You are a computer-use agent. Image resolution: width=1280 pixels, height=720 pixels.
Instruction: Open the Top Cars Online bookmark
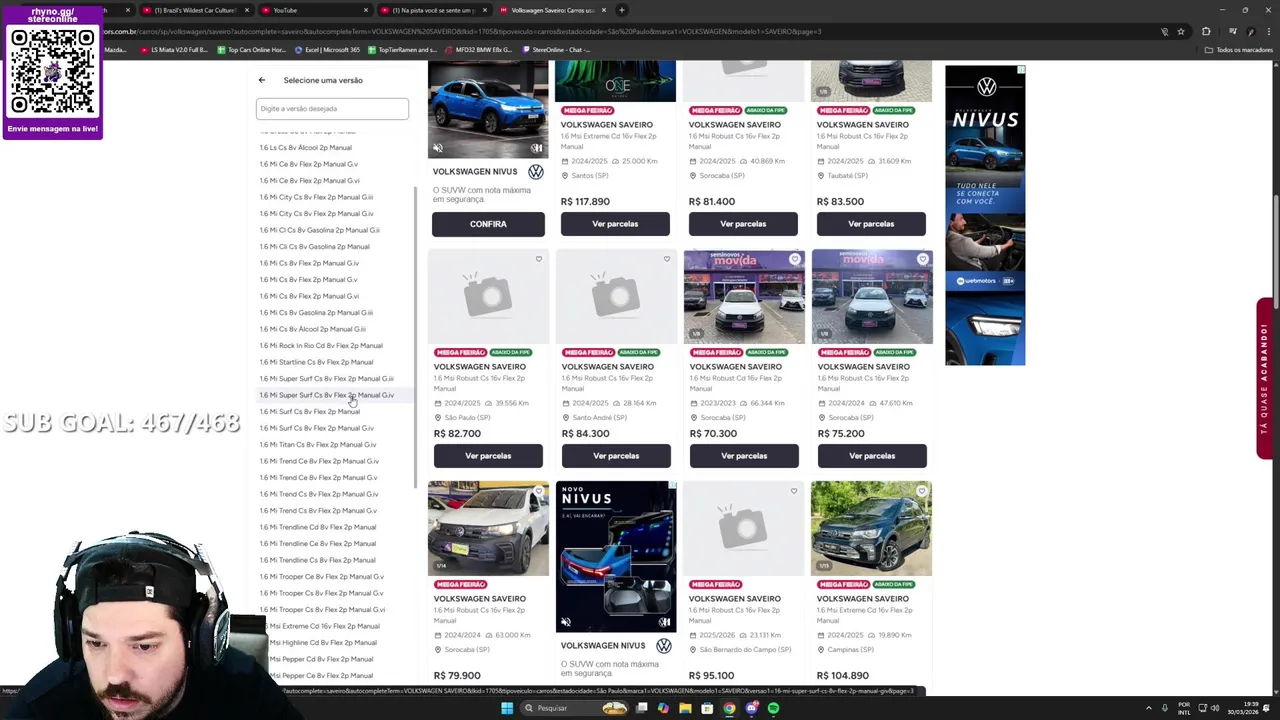(250, 49)
